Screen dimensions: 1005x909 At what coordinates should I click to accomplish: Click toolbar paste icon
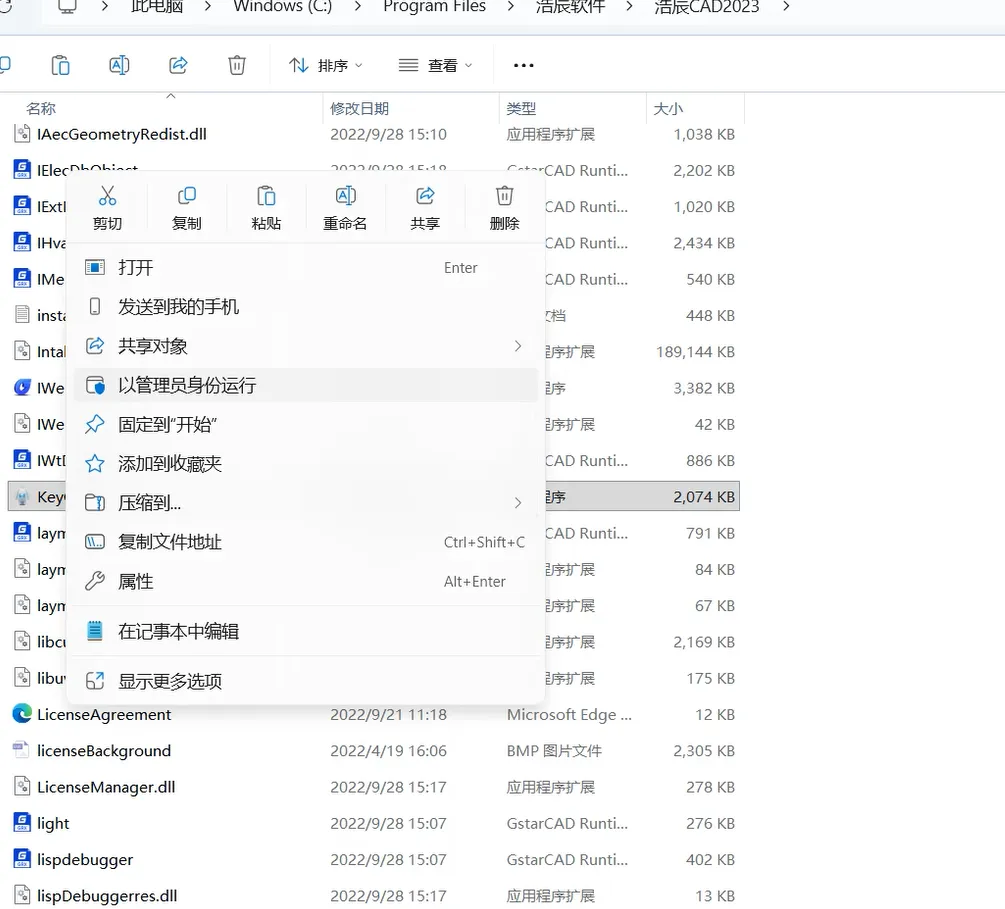click(x=60, y=65)
